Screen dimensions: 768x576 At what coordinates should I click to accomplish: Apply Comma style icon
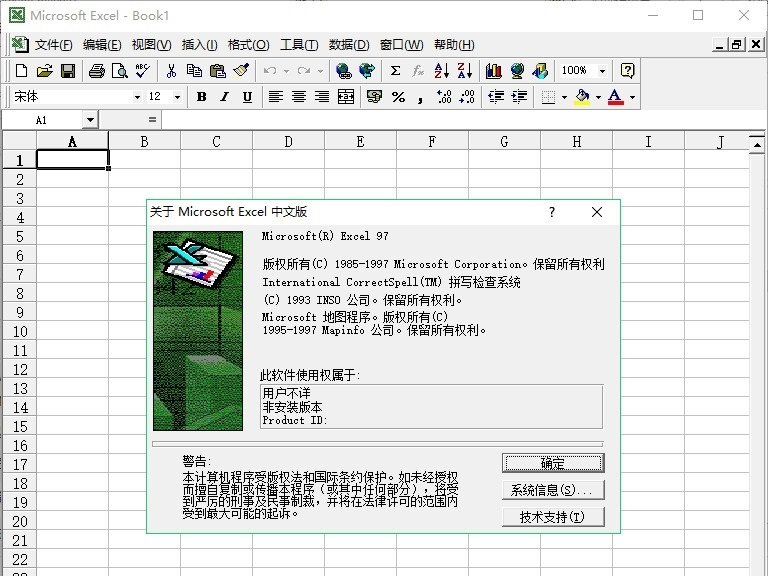(x=420, y=97)
